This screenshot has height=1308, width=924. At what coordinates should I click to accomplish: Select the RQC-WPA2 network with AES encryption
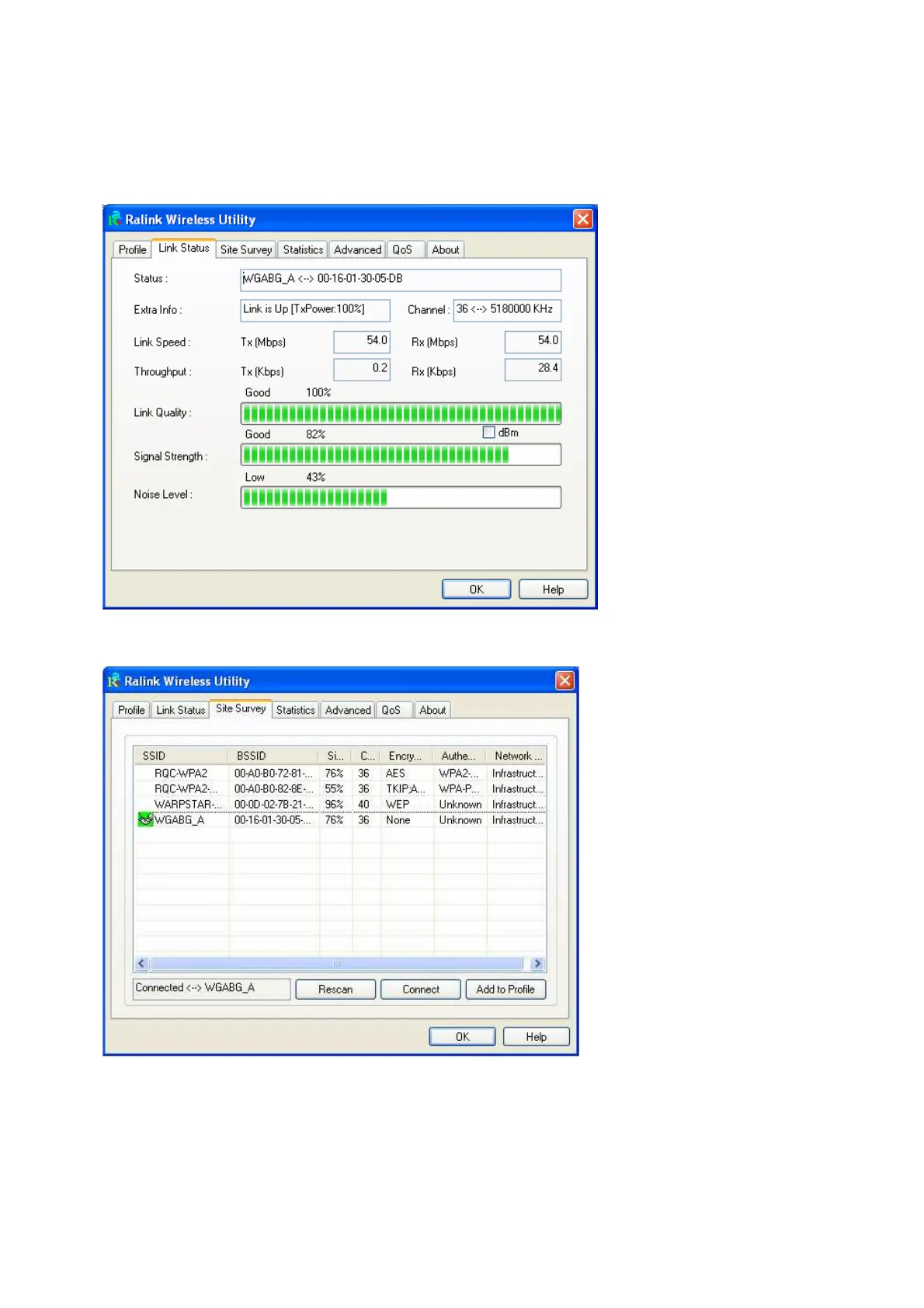click(x=340, y=774)
